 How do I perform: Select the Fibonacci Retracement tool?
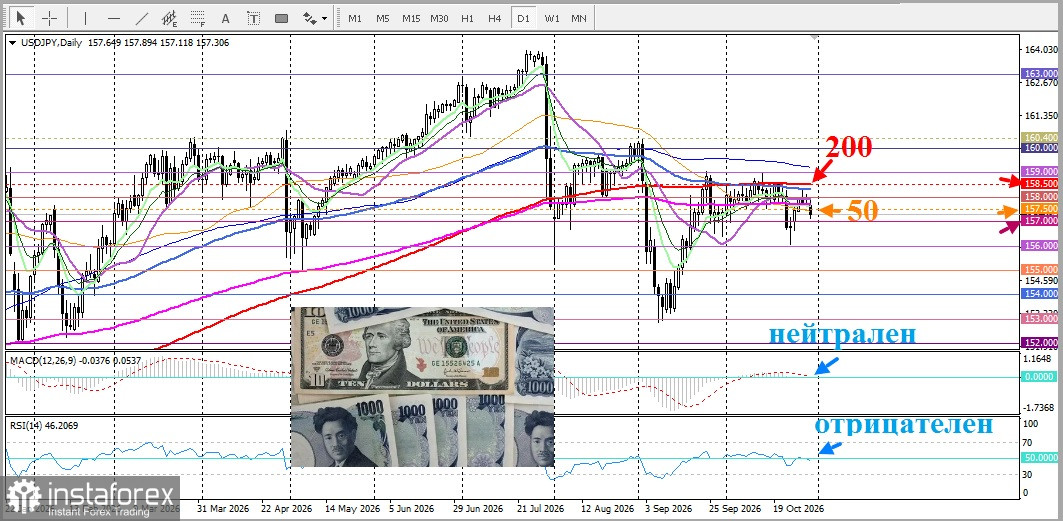pyautogui.click(x=198, y=18)
